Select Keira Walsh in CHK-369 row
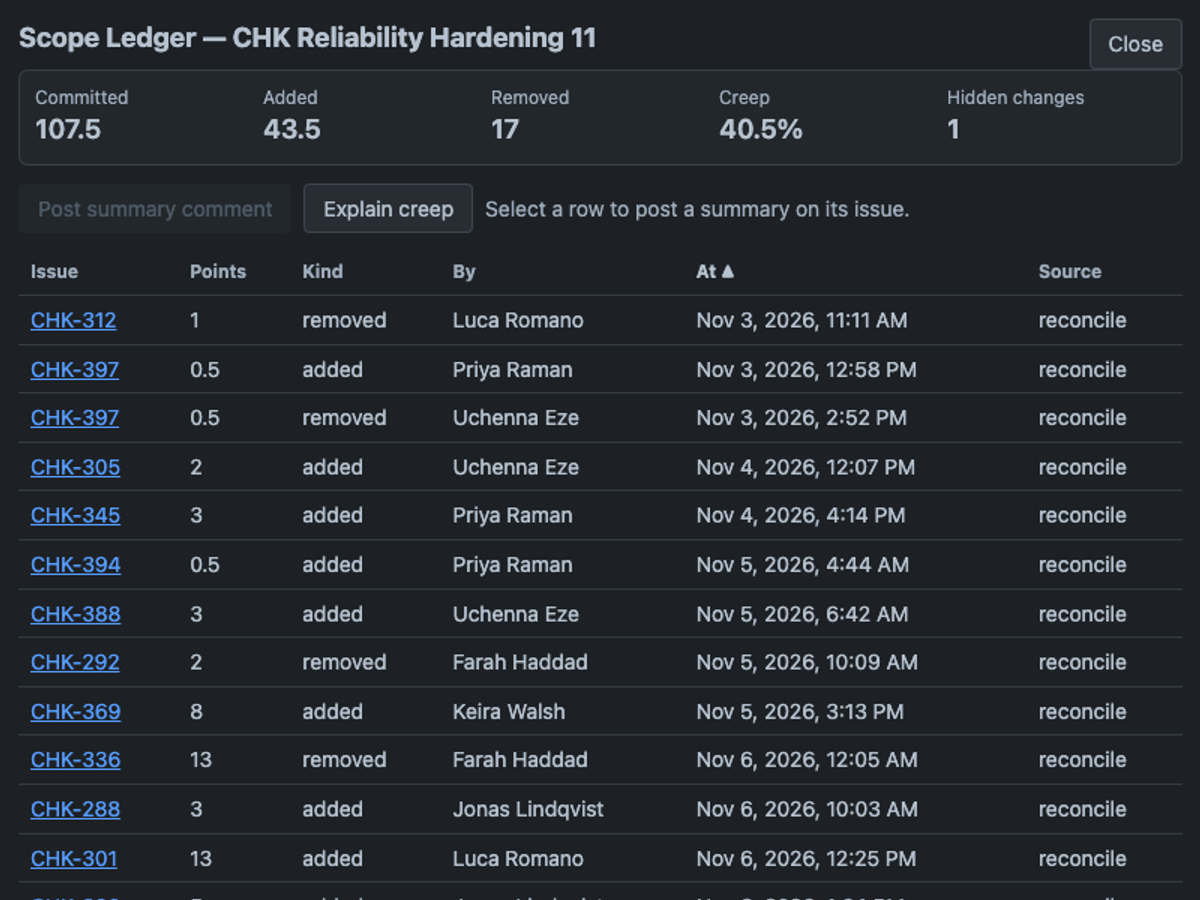1200x900 pixels. [x=509, y=712]
